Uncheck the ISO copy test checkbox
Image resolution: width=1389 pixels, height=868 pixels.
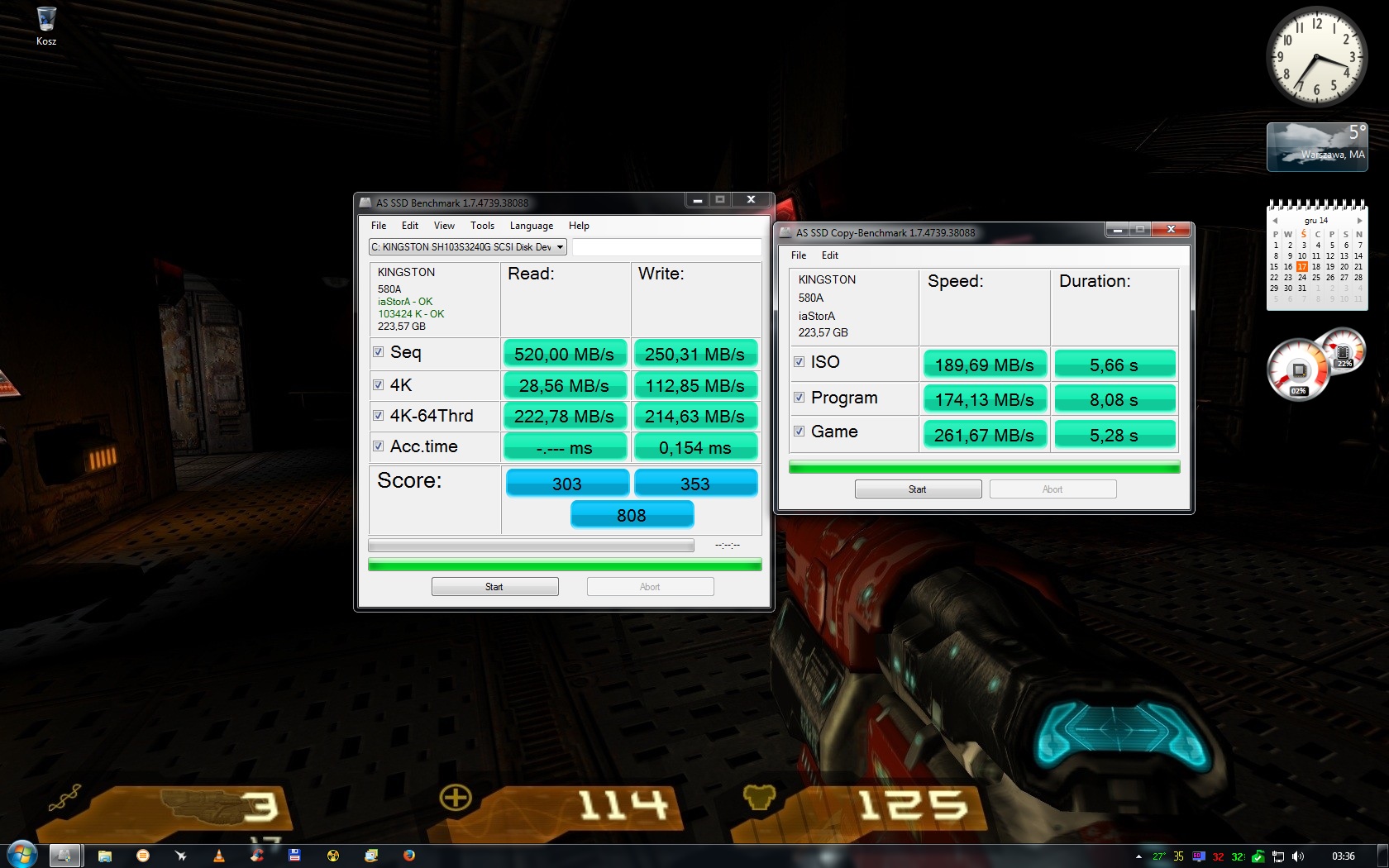coord(800,361)
